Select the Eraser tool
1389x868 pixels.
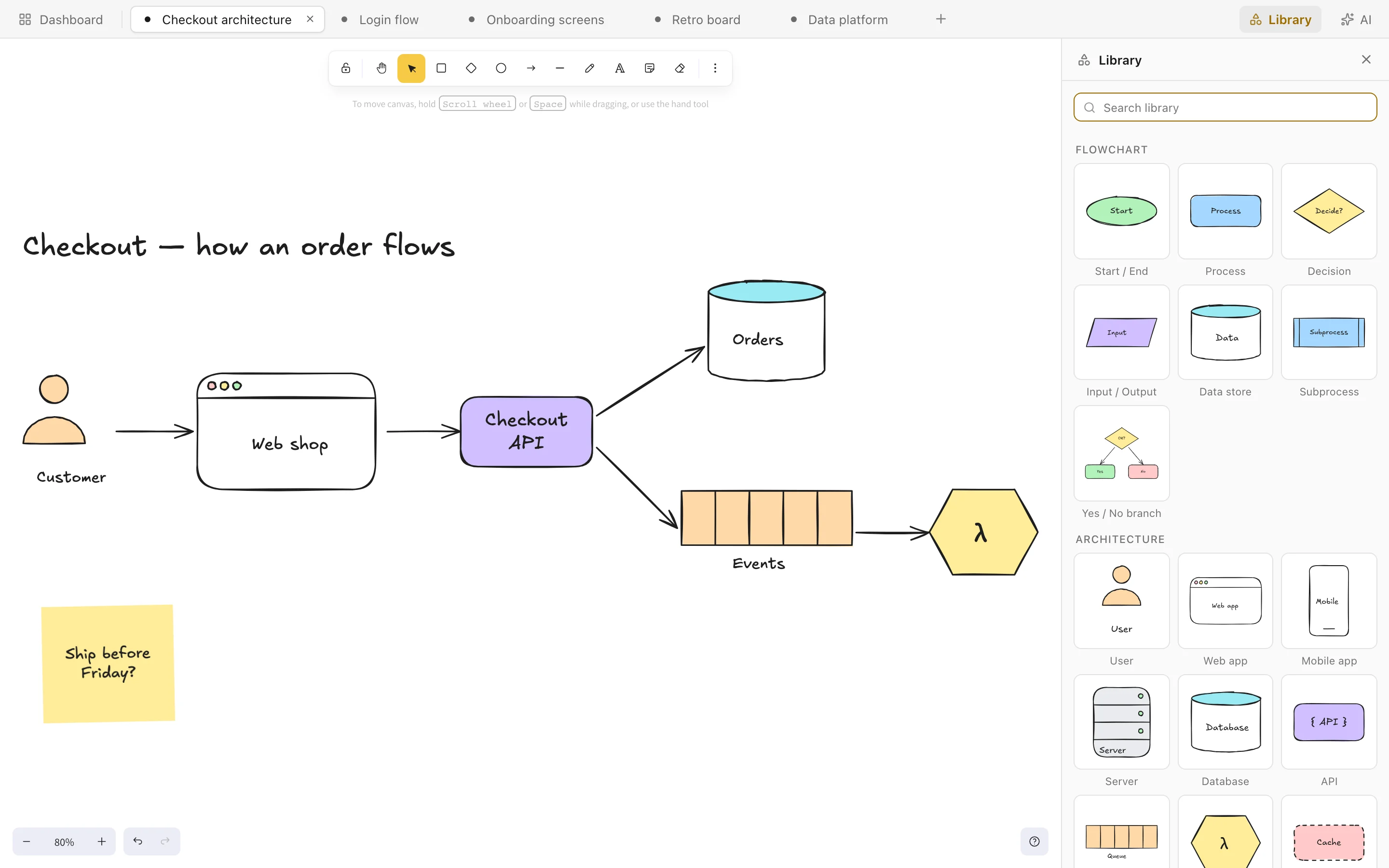tap(680, 68)
